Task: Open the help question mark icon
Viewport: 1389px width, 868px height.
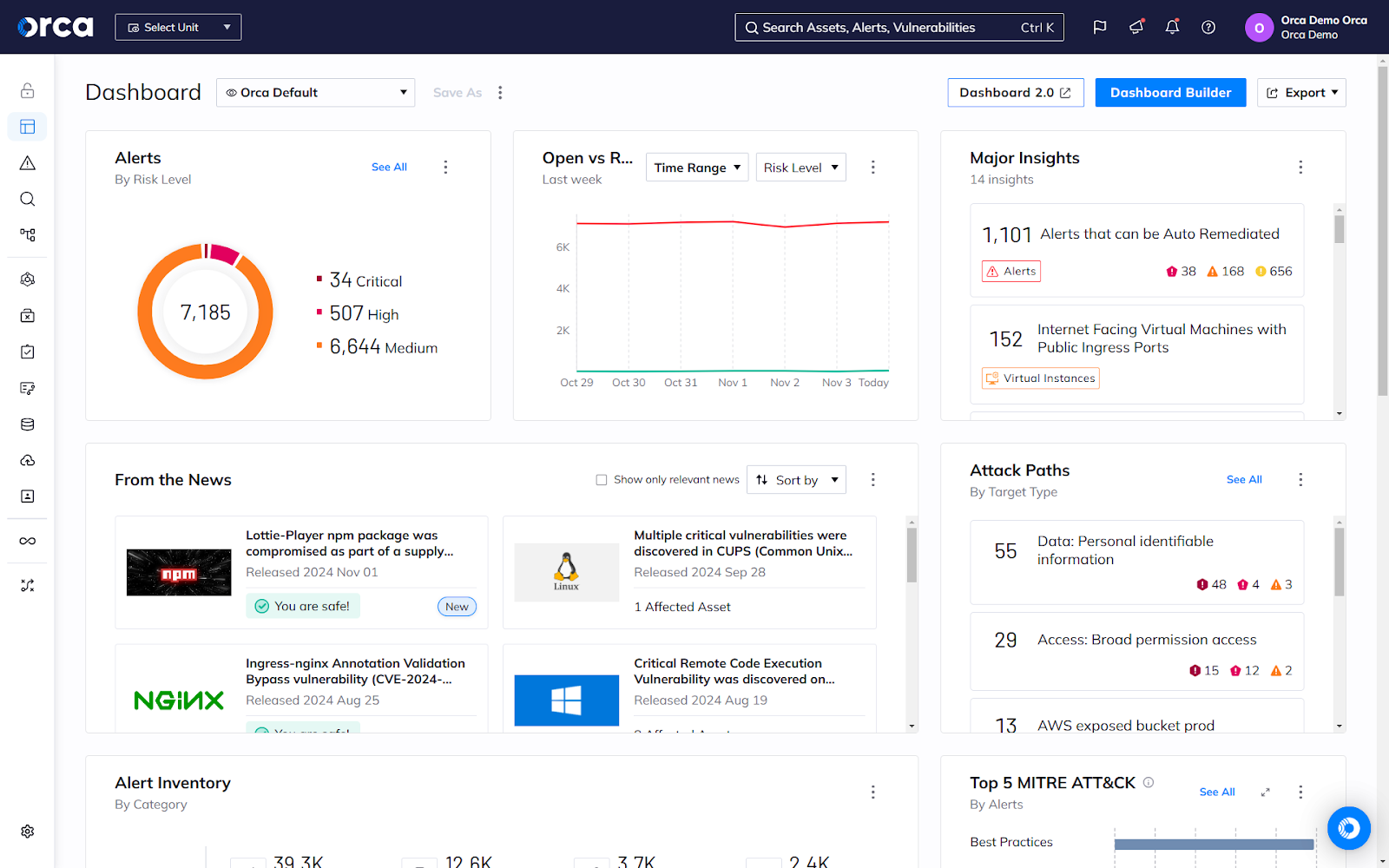Action: click(1208, 27)
